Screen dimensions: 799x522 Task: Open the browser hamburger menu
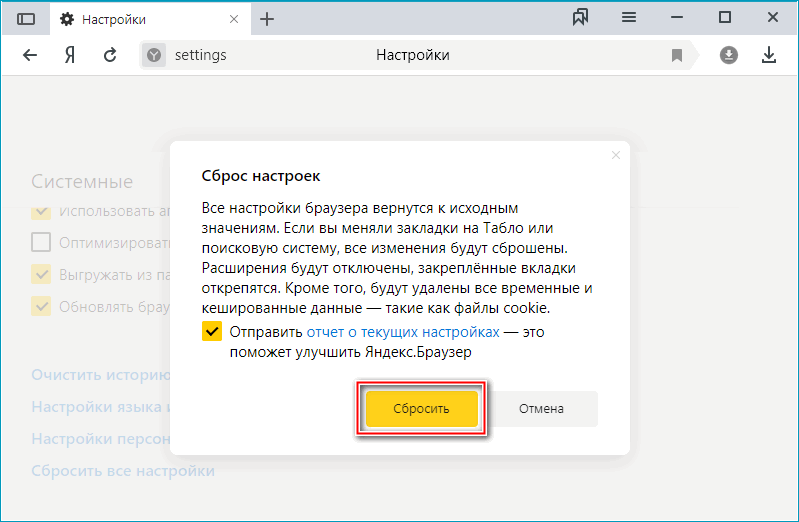tap(629, 18)
